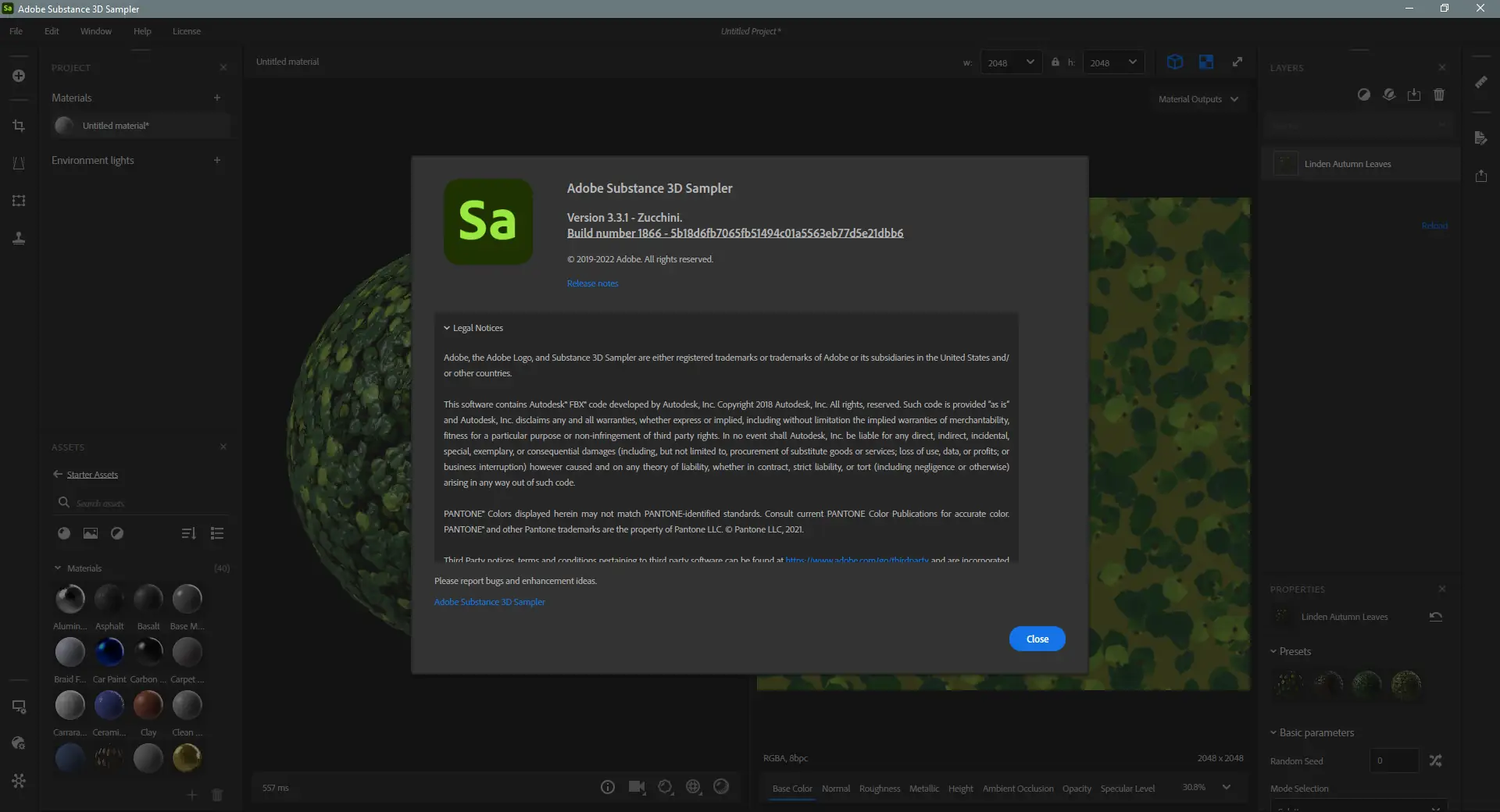
Task: Open the Edit menu
Action: click(52, 31)
